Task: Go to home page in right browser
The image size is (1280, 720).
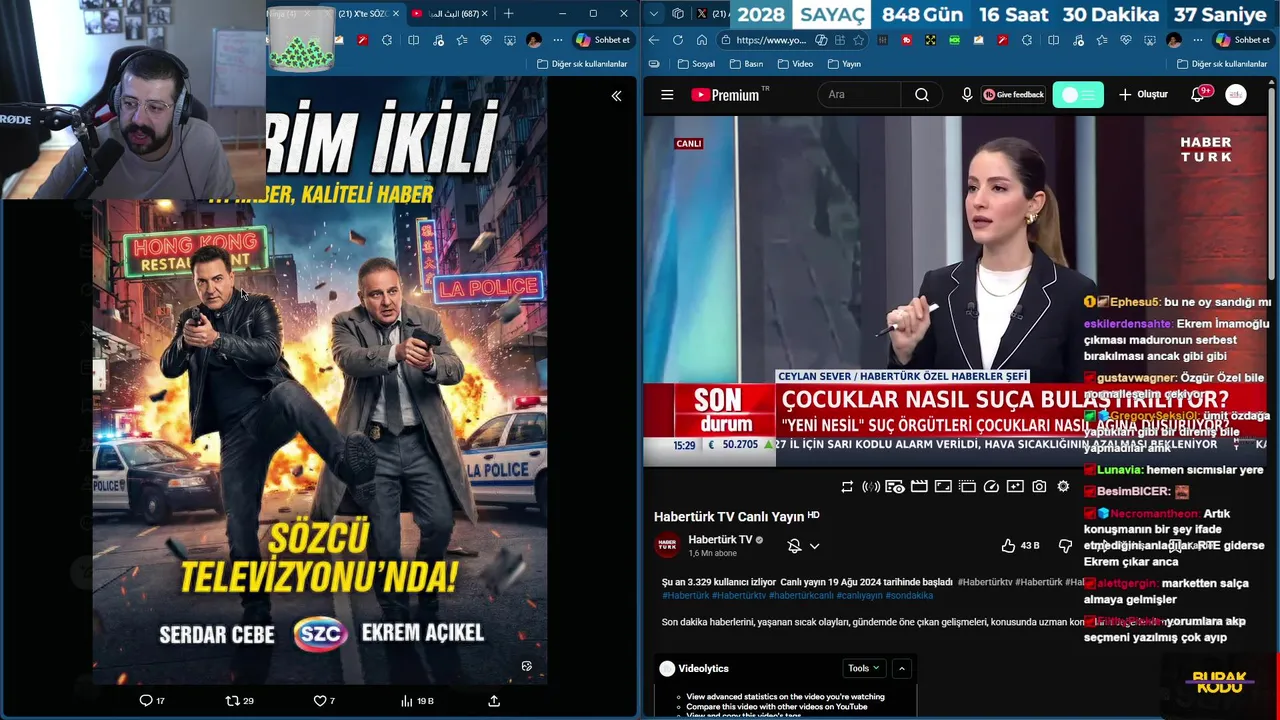Action: [701, 40]
